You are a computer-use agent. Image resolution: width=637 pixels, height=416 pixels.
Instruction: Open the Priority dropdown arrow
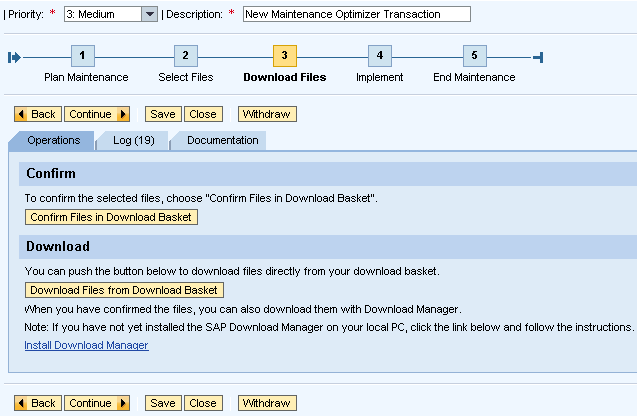150,14
